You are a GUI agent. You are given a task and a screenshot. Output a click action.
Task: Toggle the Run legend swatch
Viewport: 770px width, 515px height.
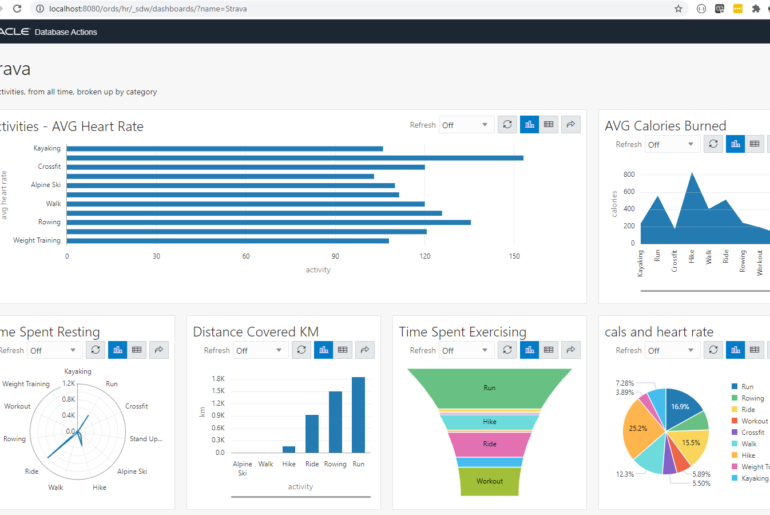click(735, 386)
